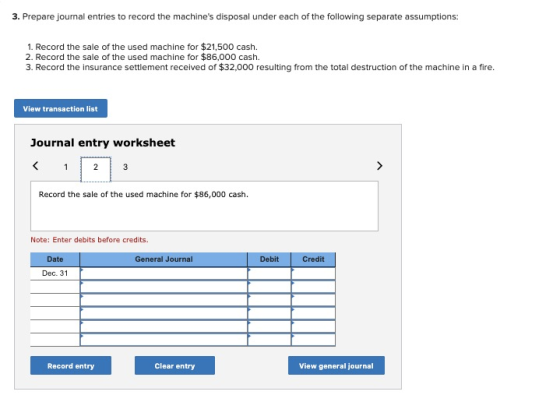Go to previous entry with left chevron
This screenshot has width=560, height=395.
pyautogui.click(x=35, y=166)
